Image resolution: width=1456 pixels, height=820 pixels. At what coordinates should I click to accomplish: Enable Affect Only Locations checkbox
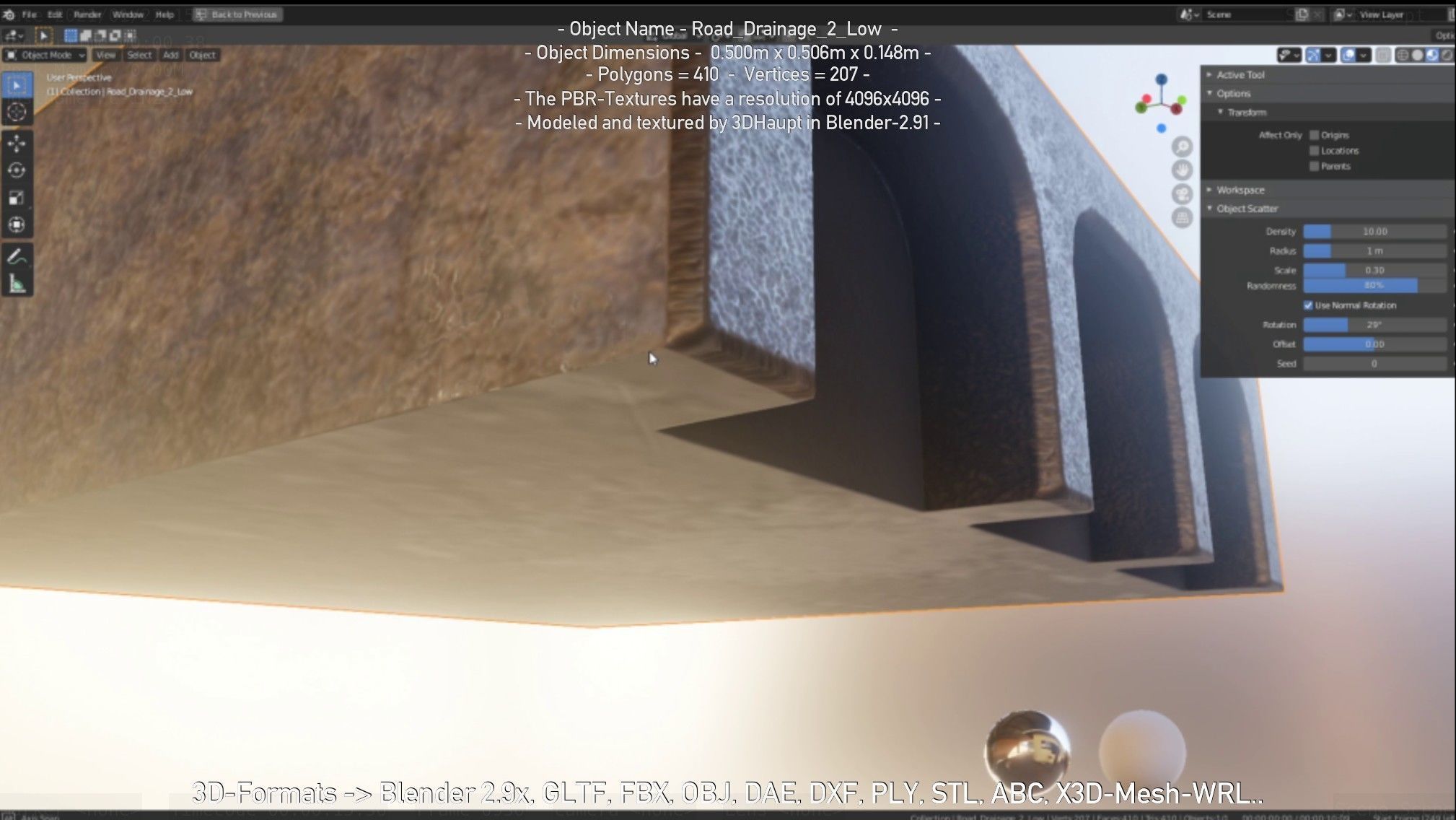[x=1315, y=151]
